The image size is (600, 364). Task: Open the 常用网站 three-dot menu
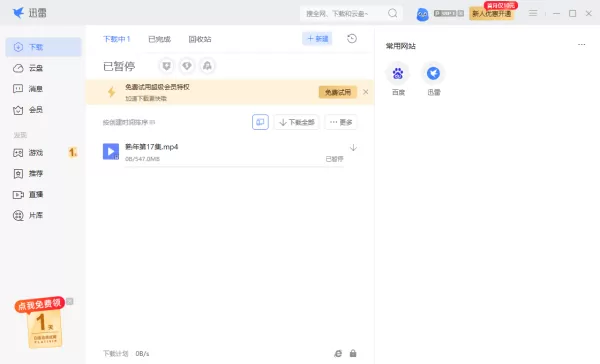point(582,45)
